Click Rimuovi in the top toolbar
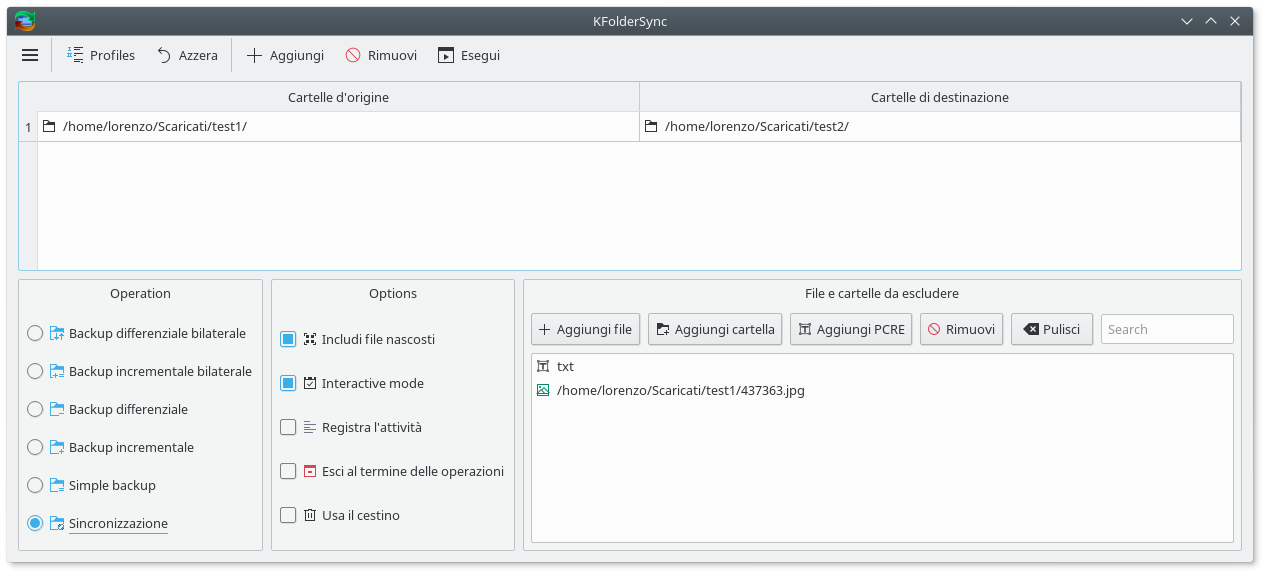Viewport: 1266px width, 575px height. 381,56
